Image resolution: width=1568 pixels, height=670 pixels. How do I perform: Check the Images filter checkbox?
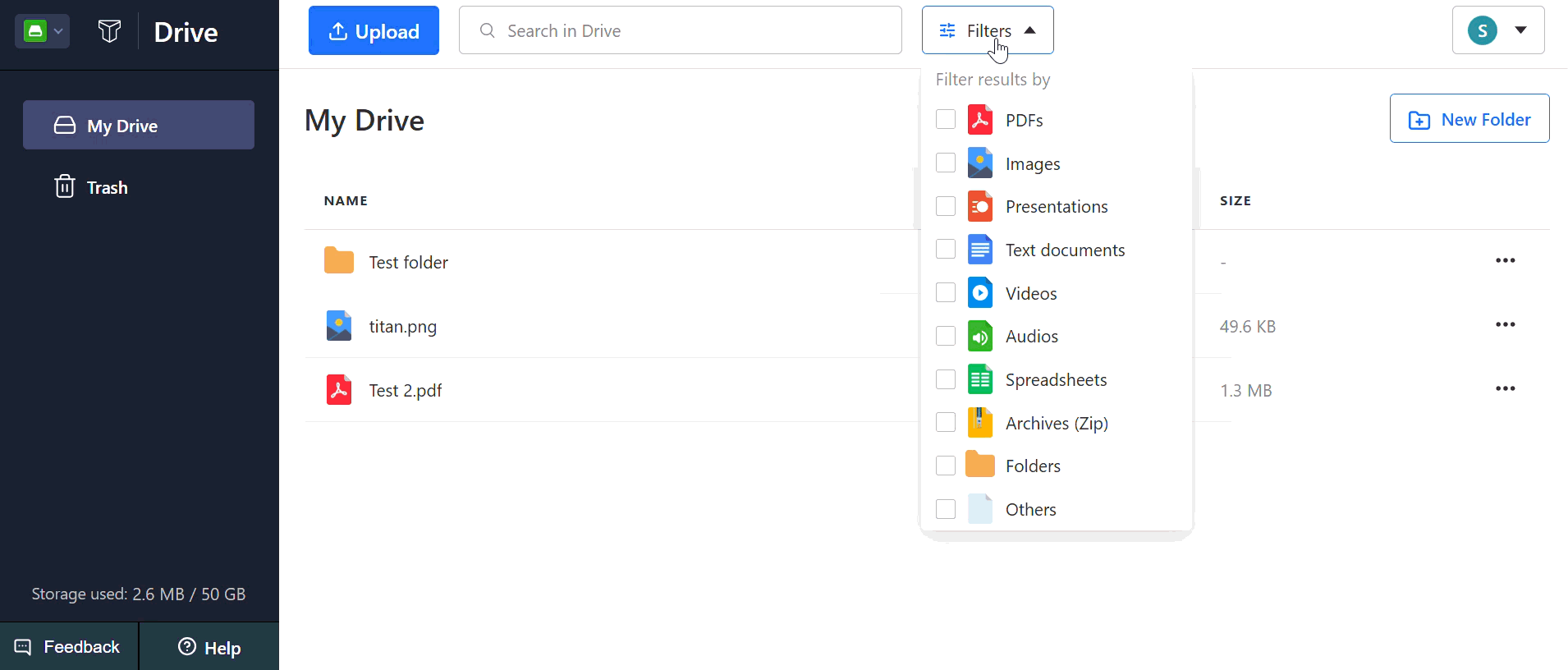pyautogui.click(x=946, y=163)
